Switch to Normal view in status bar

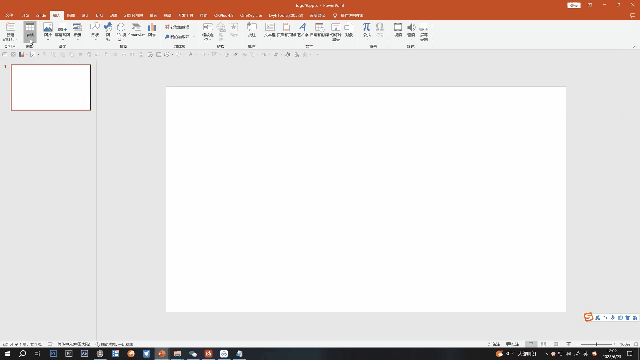531,344
